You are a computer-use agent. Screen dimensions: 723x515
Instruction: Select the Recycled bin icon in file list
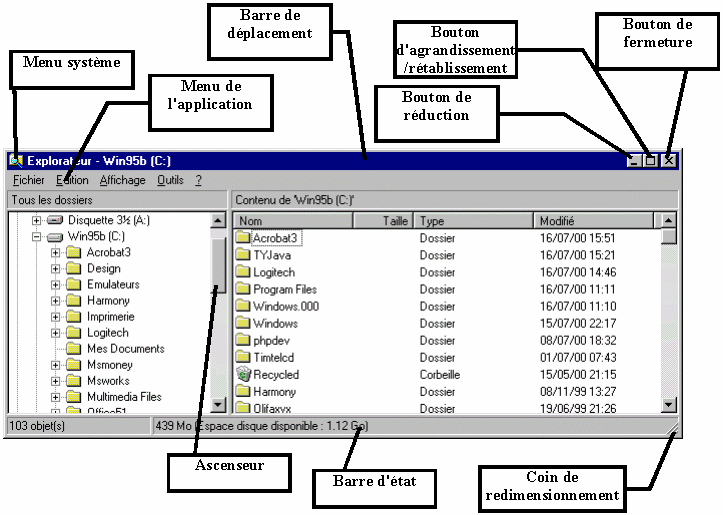click(x=242, y=374)
